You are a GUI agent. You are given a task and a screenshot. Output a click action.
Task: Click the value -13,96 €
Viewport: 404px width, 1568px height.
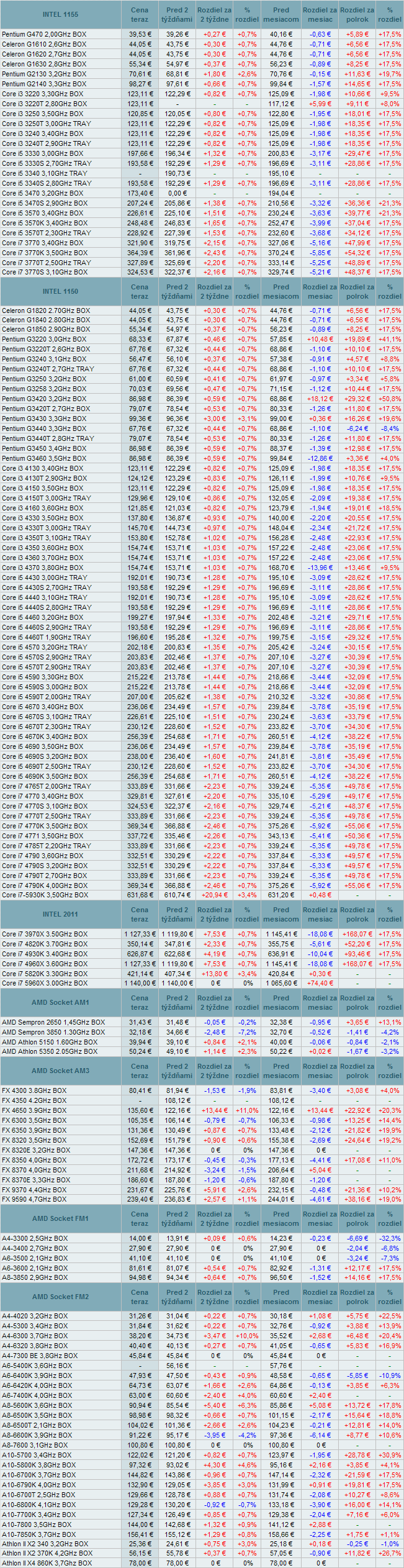[320, 568]
